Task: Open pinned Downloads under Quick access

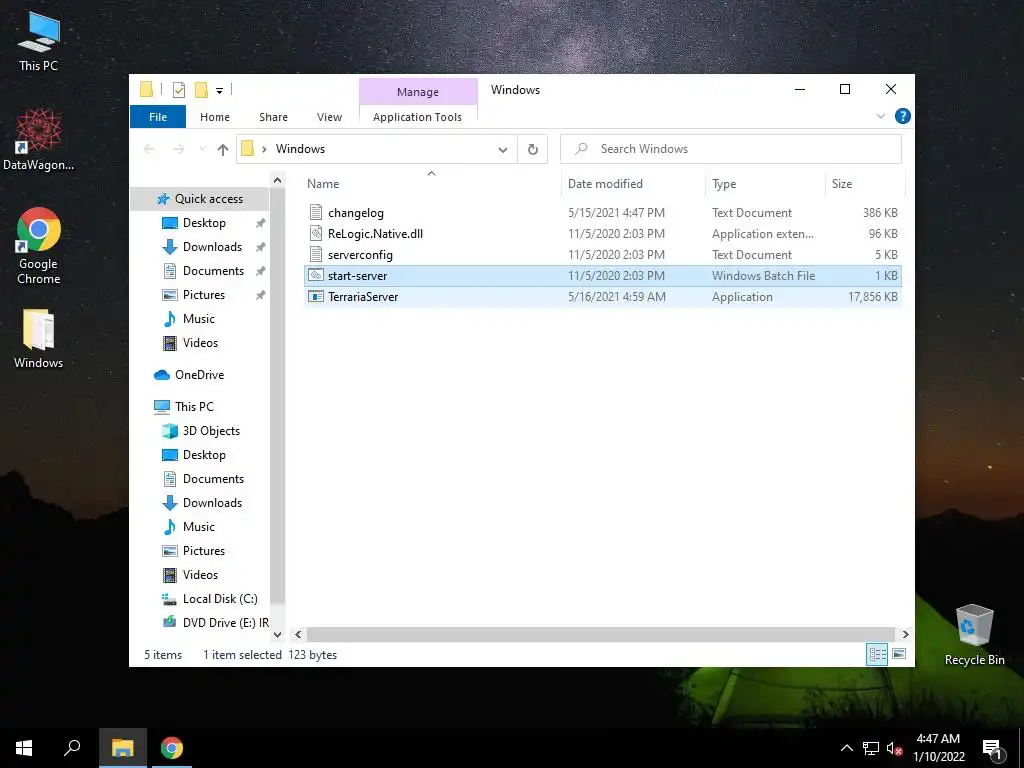Action: point(212,247)
